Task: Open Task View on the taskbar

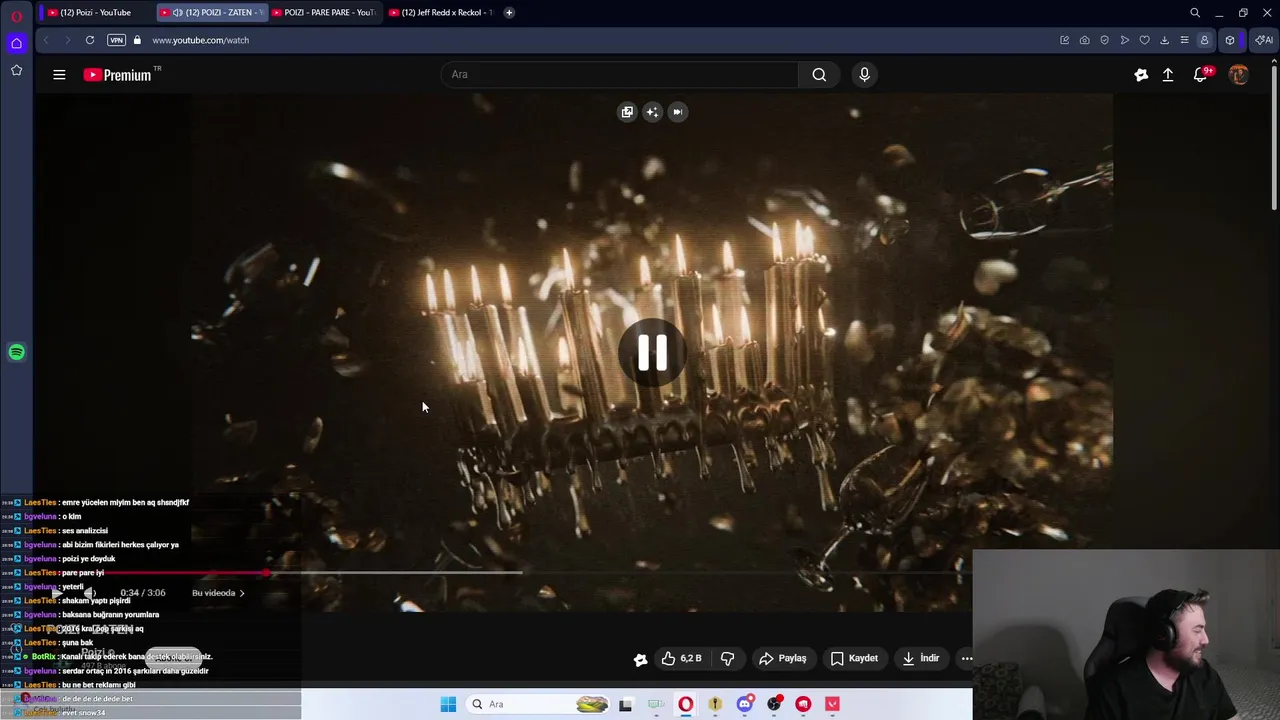Action: click(x=625, y=704)
